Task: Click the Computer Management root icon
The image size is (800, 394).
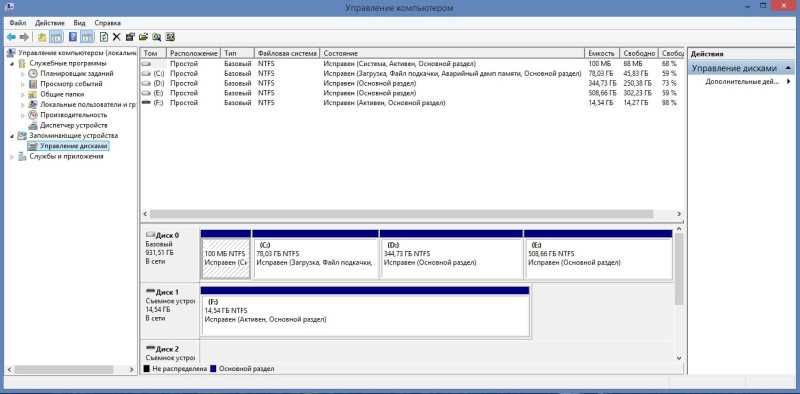Action: click(12, 53)
